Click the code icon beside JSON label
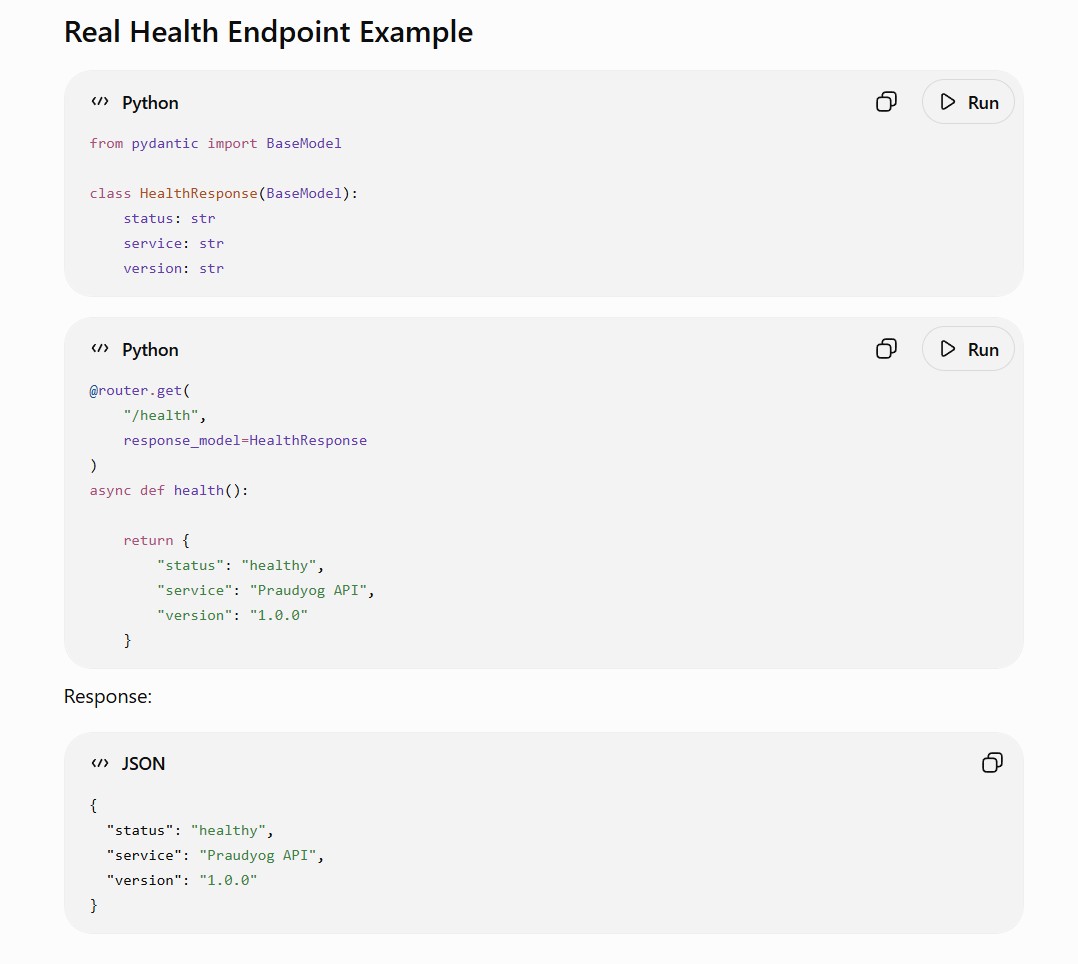 pos(100,763)
